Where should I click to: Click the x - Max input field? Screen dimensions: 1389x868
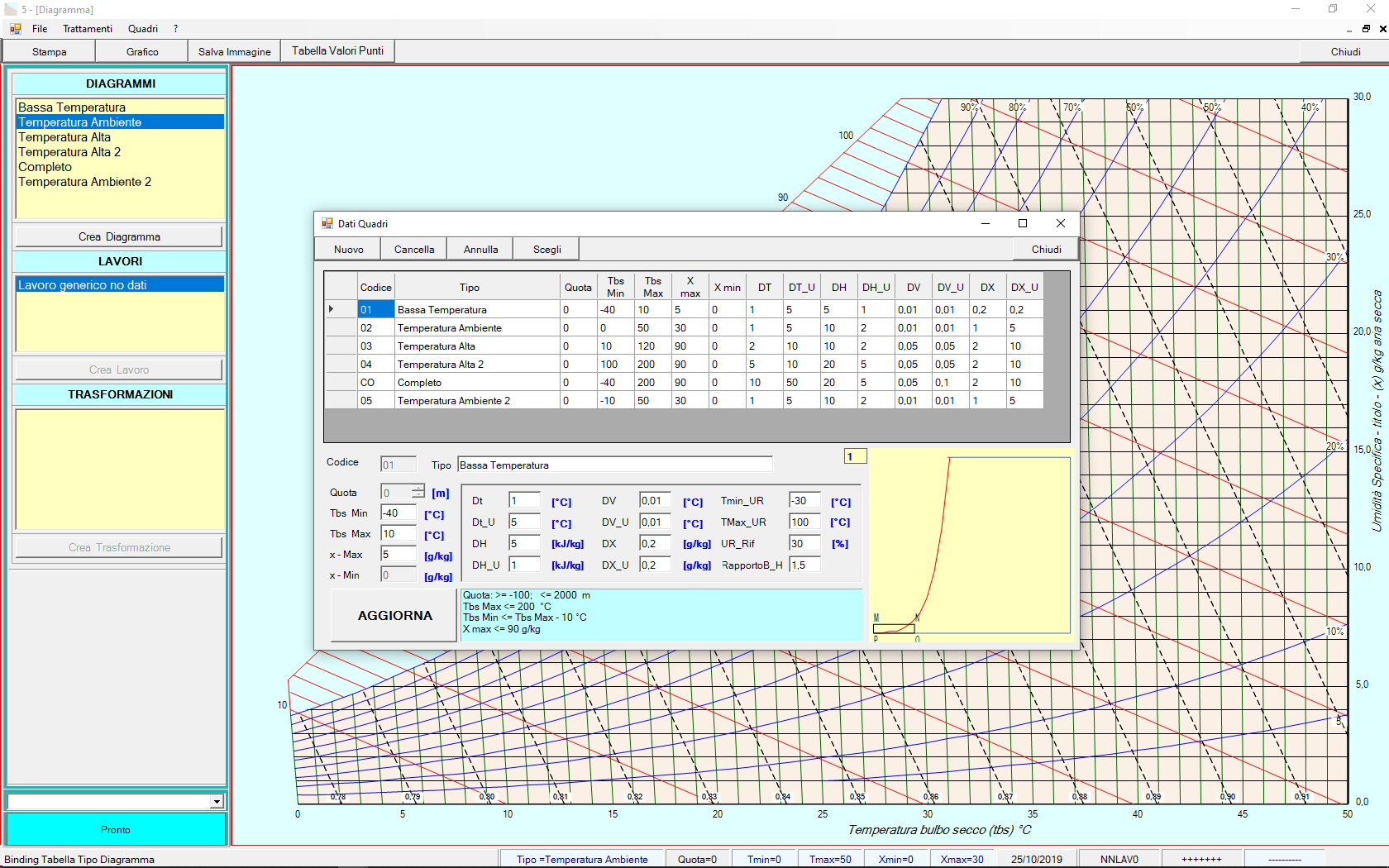pos(398,555)
